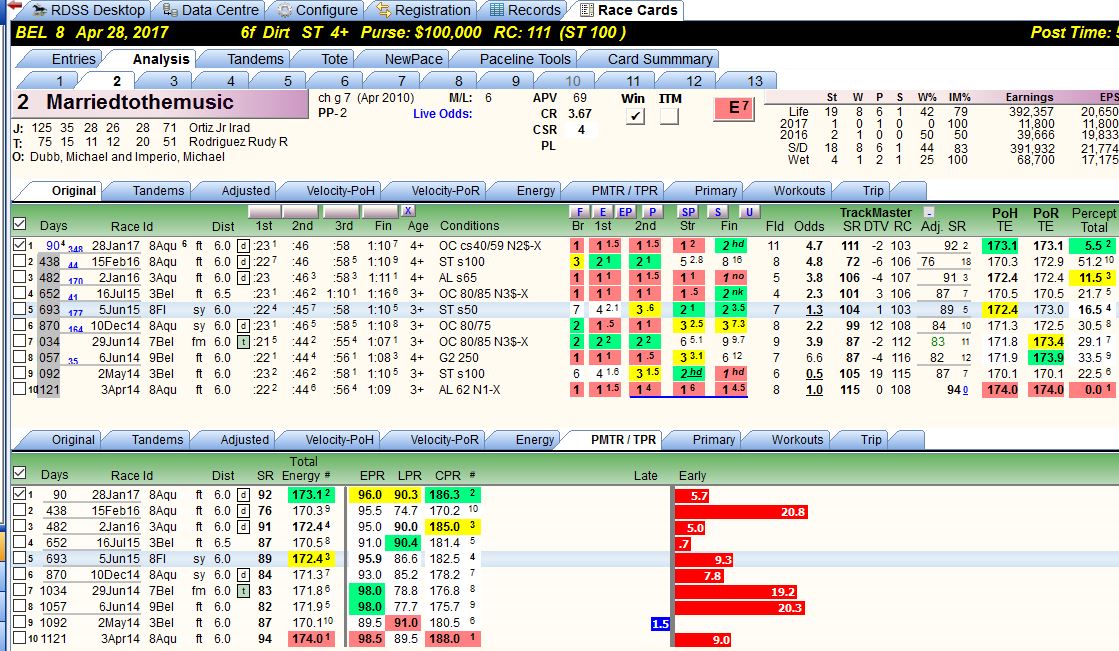1119x651 pixels.
Task: Toggle select-all checkbox beside upper Days header
Action: (x=19, y=224)
